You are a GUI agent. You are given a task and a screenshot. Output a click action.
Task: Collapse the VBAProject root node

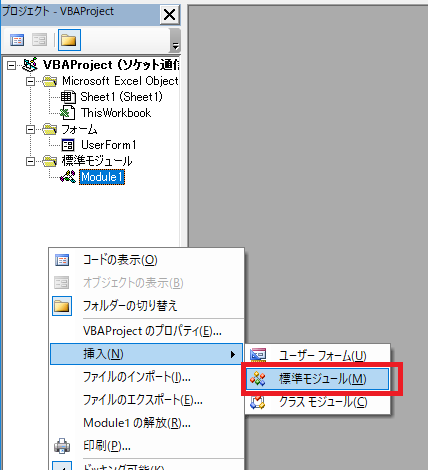click(11, 65)
